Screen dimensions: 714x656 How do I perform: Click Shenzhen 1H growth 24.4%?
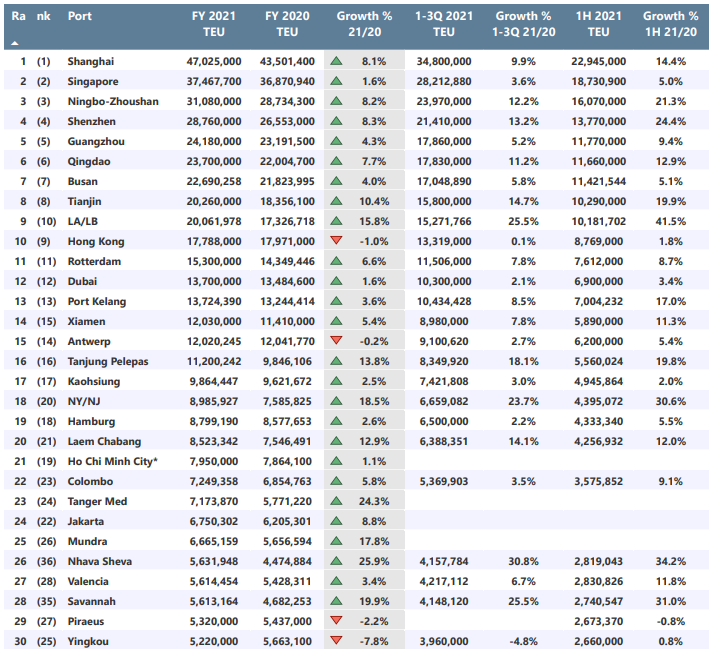(671, 122)
